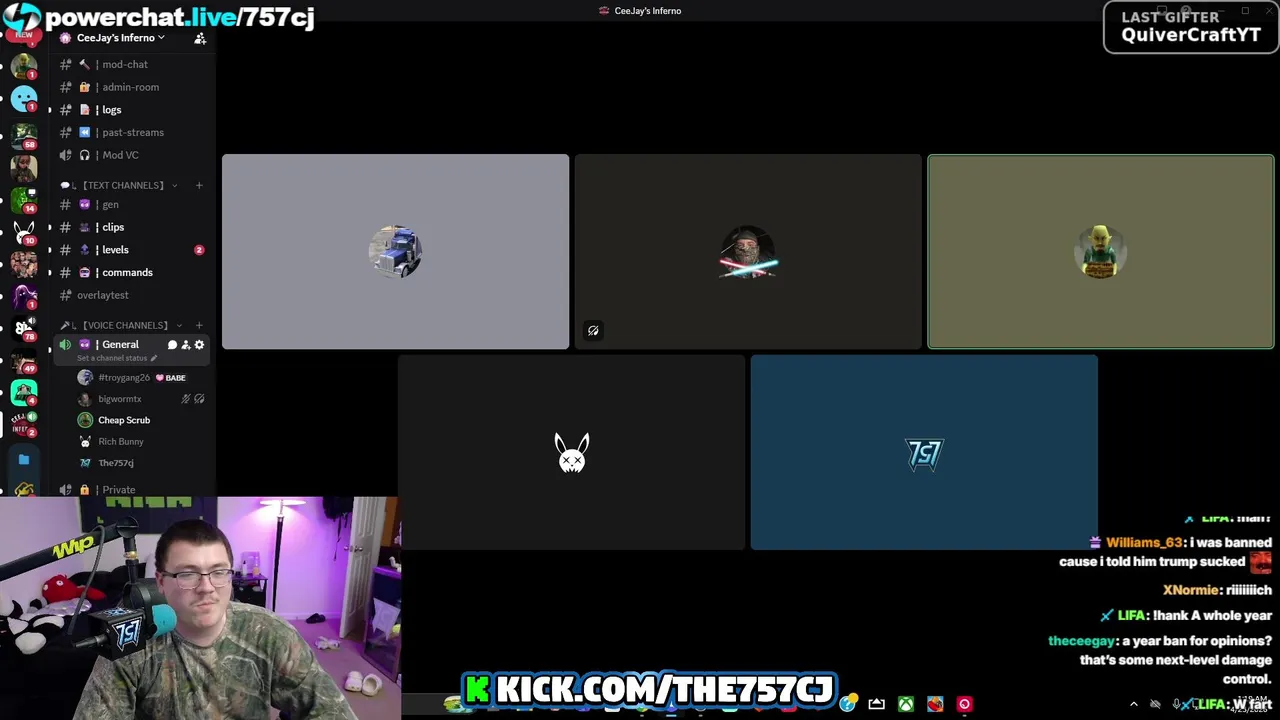Select the bunny skull avatar tile

[x=571, y=452]
